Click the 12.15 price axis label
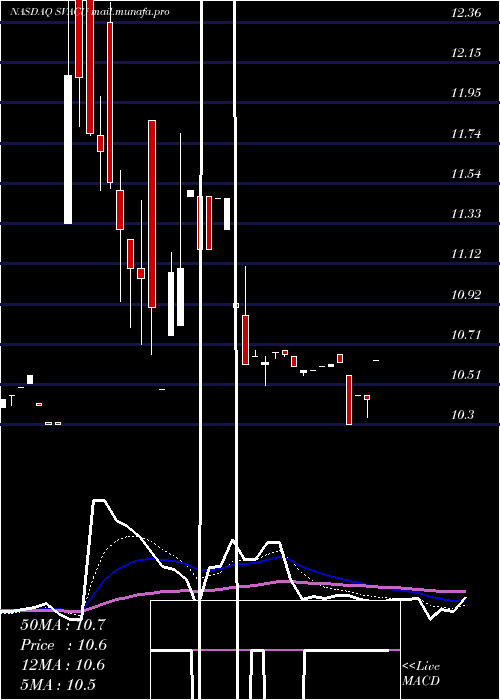Image resolution: width=500 pixels, height=700 pixels. [466, 53]
